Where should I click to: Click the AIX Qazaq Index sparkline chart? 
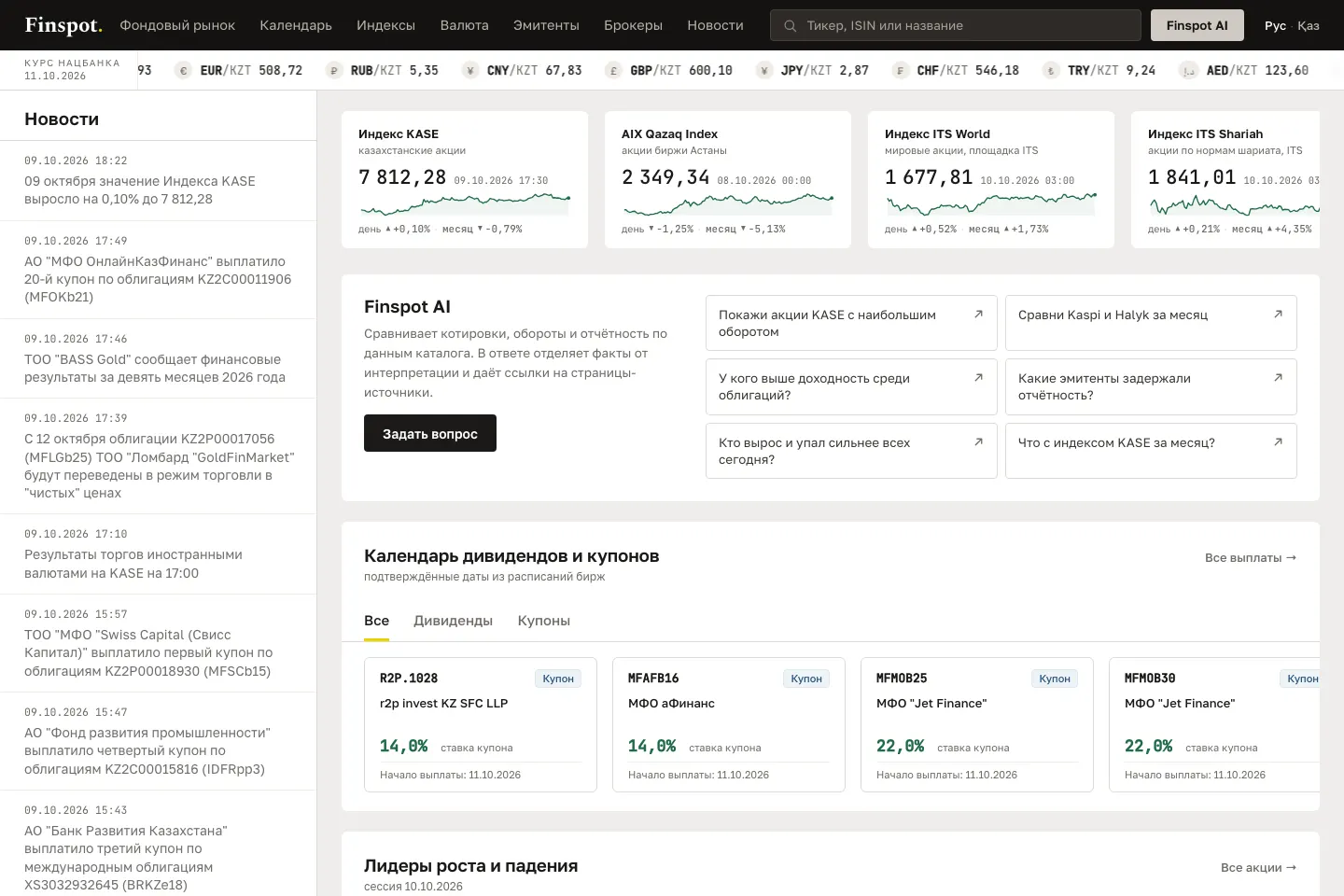click(728, 203)
